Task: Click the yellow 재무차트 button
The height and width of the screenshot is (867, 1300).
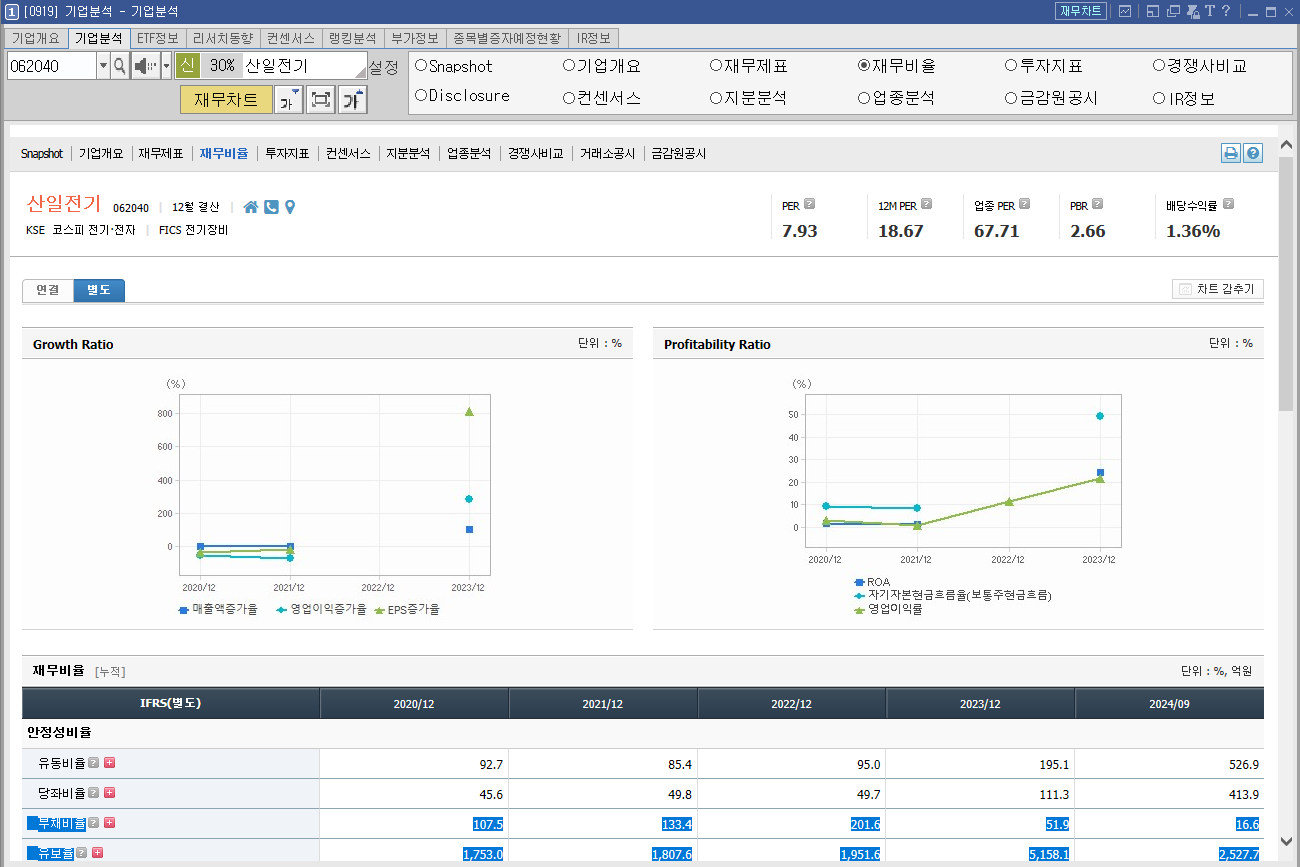Action: point(226,100)
